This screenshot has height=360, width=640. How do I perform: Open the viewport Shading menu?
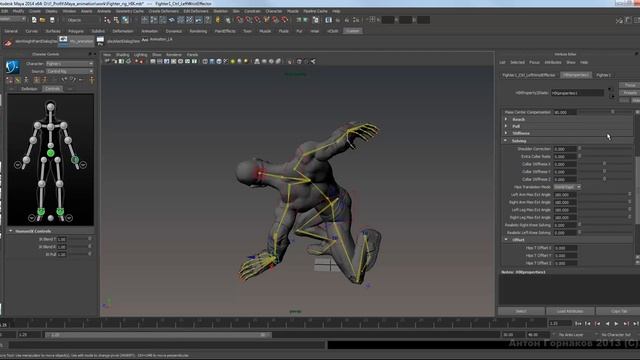coord(122,54)
